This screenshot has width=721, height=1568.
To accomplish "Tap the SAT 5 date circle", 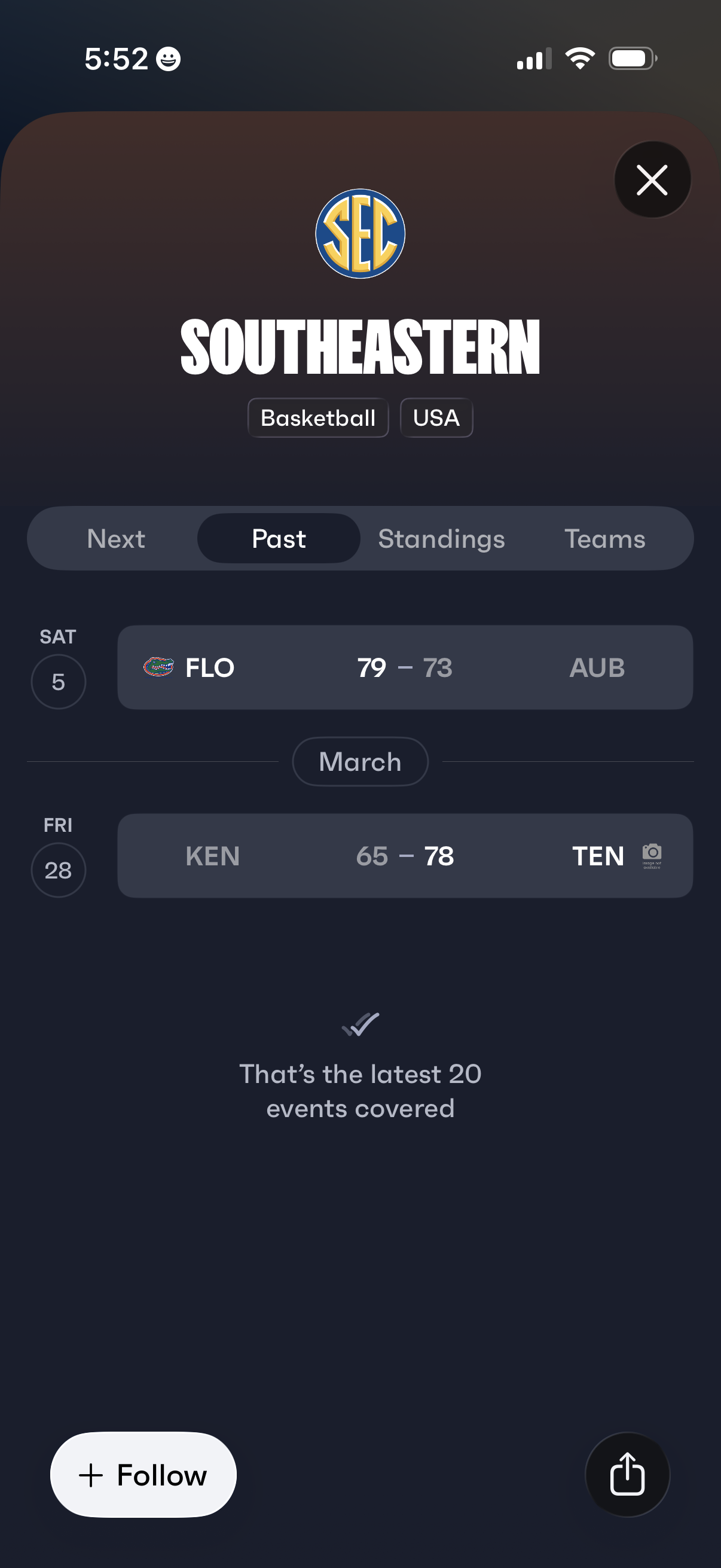I will point(58,681).
